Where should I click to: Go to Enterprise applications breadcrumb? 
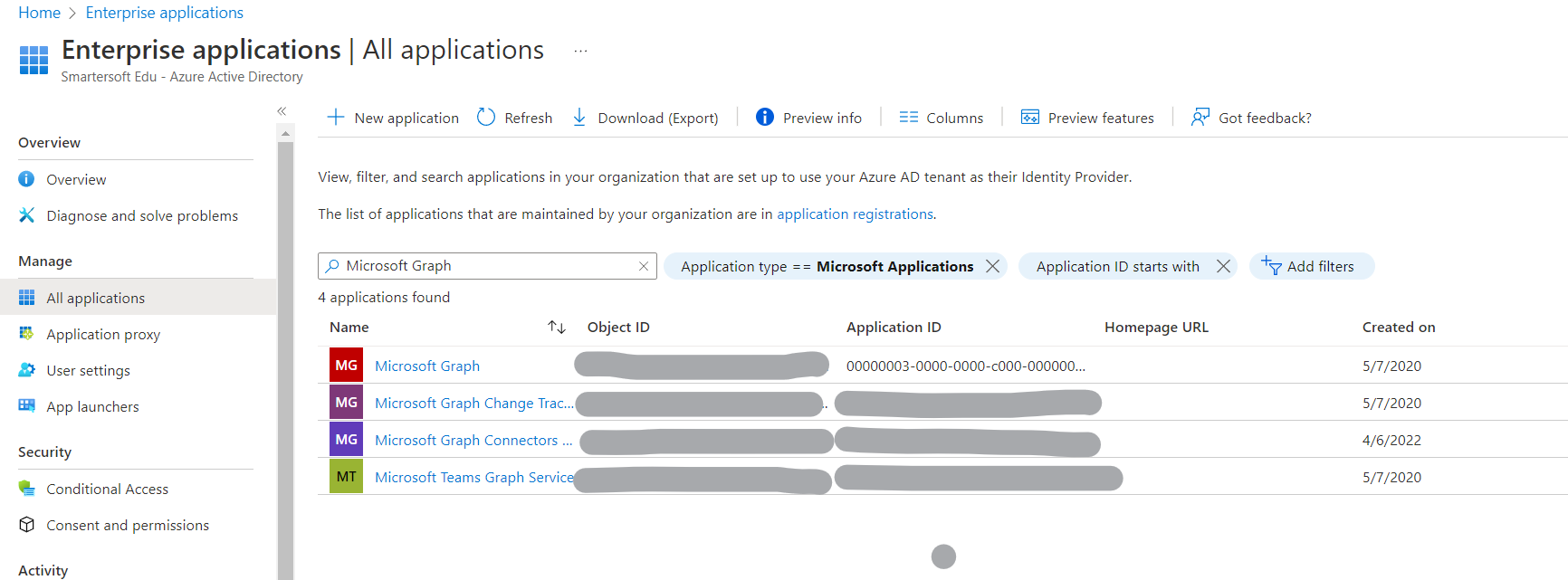[x=164, y=13]
